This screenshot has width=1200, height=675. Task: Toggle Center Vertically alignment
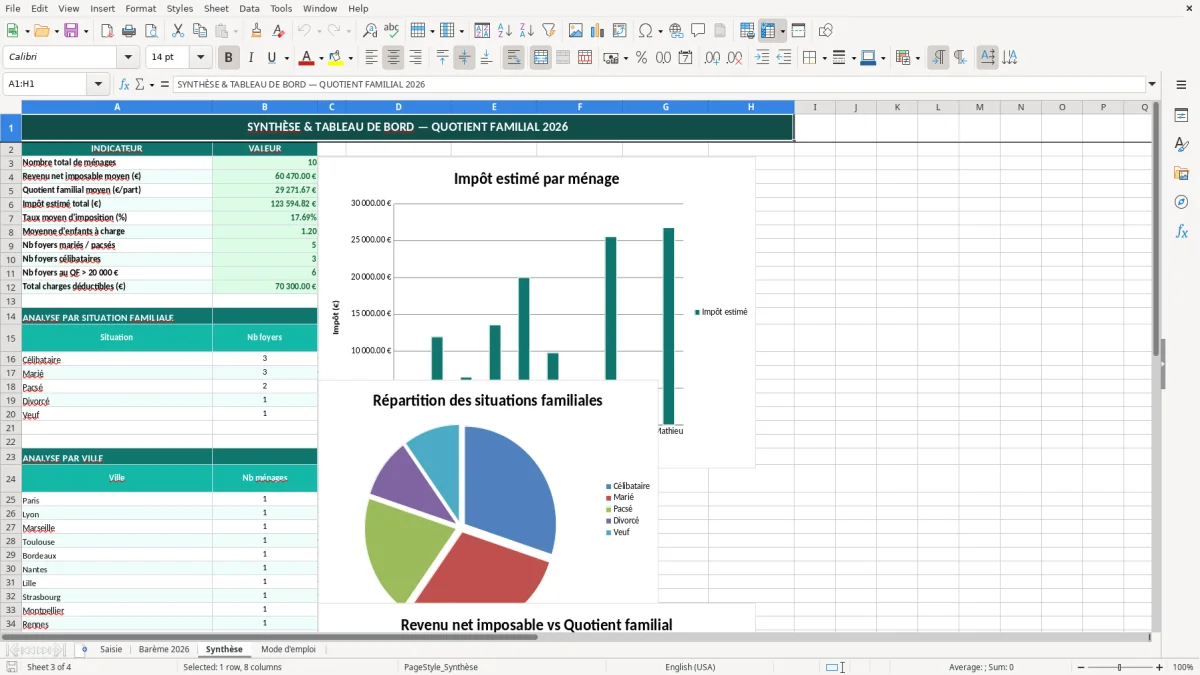pos(464,58)
